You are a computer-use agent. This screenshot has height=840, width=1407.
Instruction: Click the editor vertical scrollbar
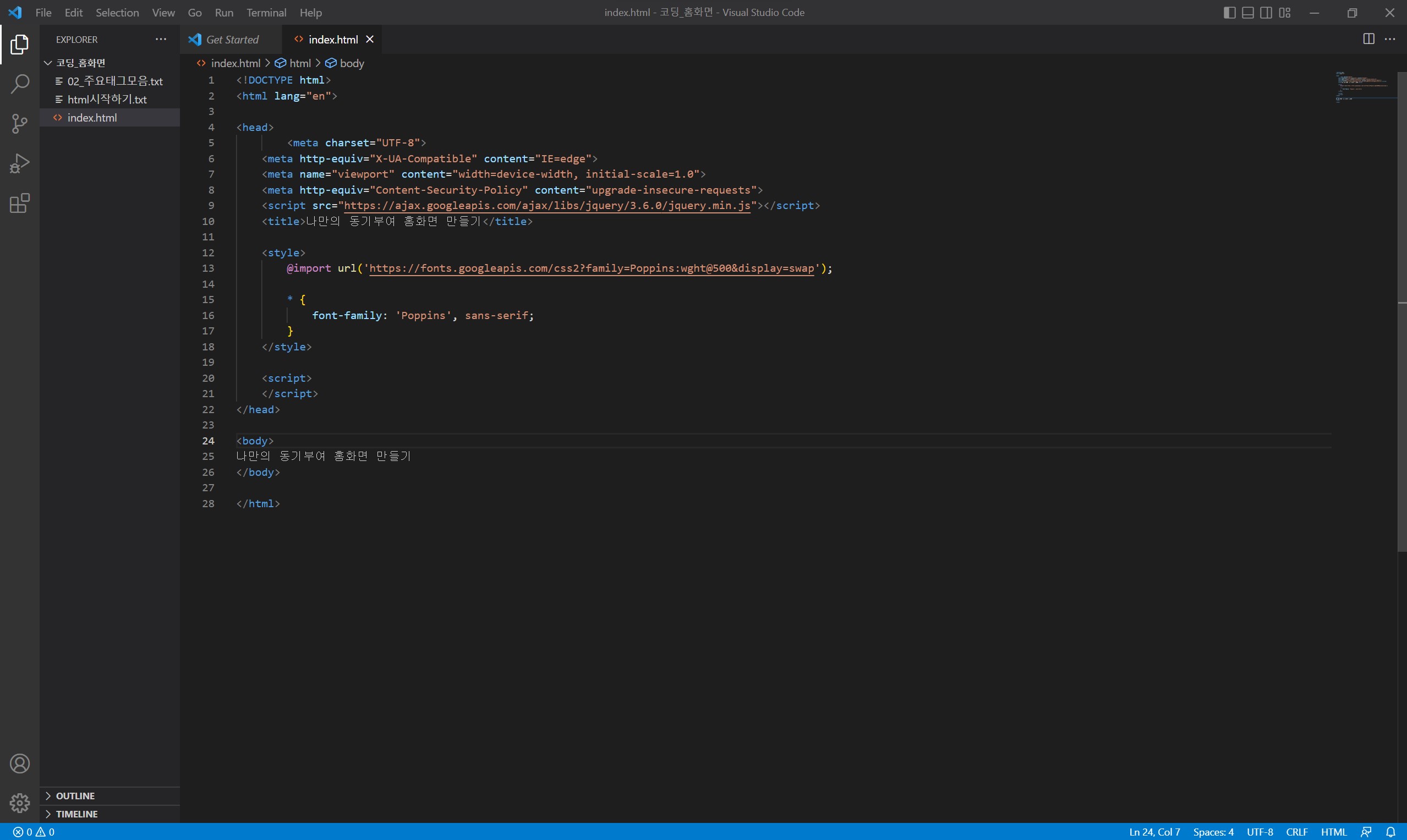click(1402, 311)
